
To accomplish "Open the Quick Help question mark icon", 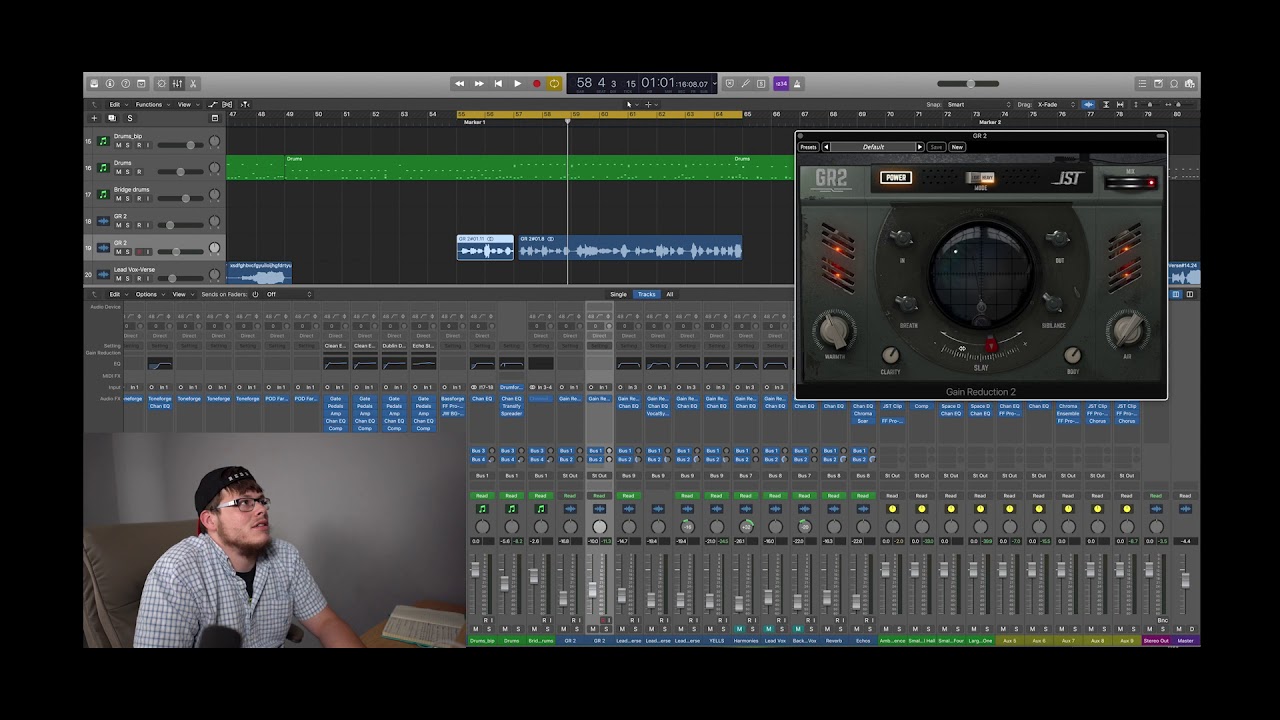I will click(125, 84).
